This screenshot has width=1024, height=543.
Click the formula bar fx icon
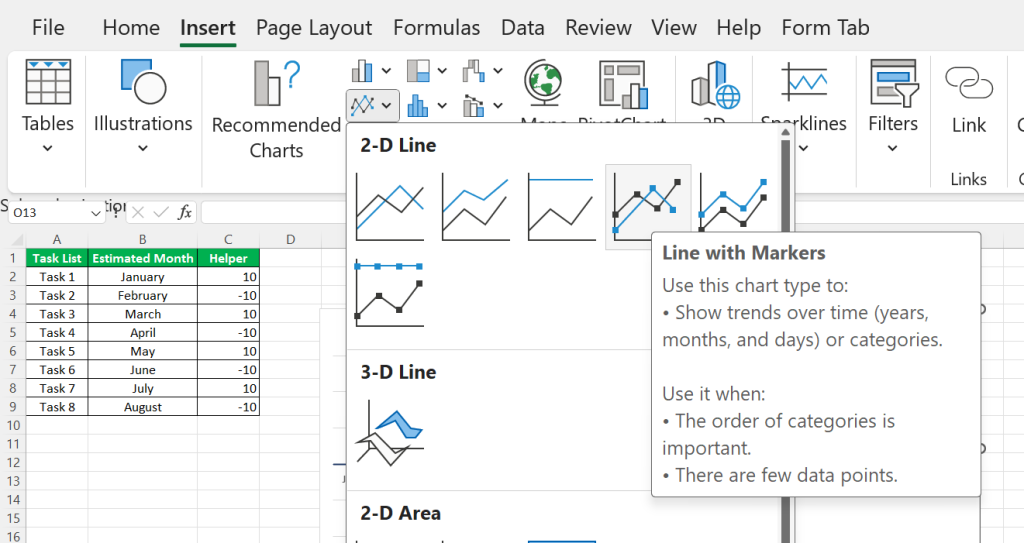coord(185,212)
